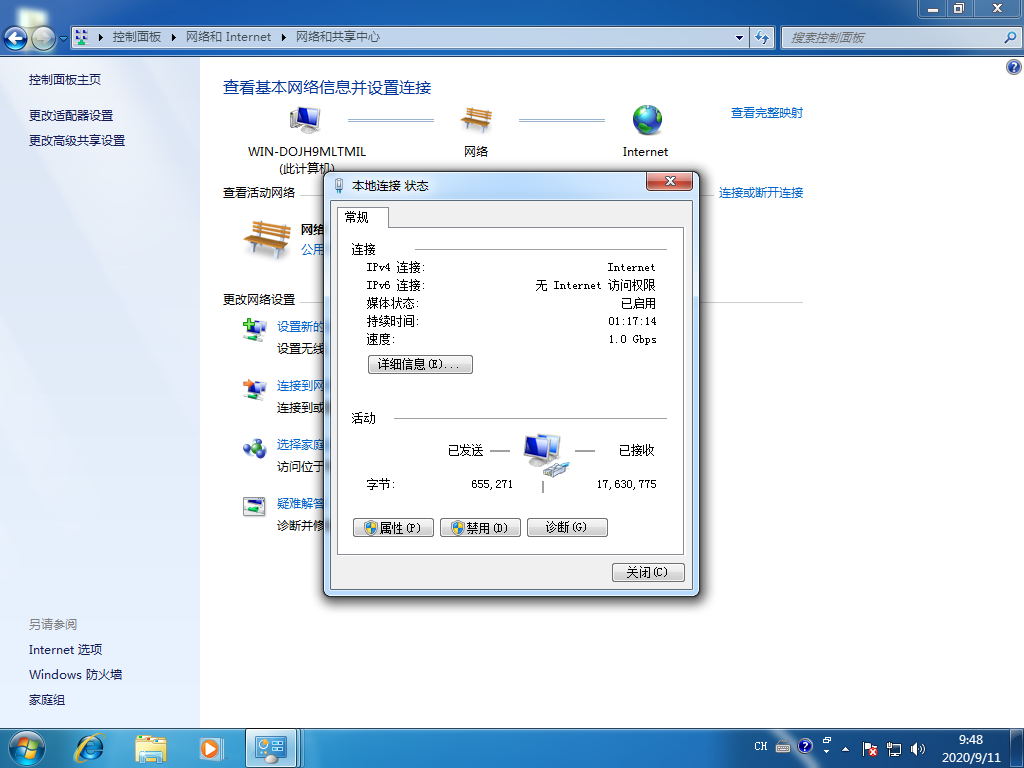
Task: Click the address bar refresh icon
Action: coord(762,37)
